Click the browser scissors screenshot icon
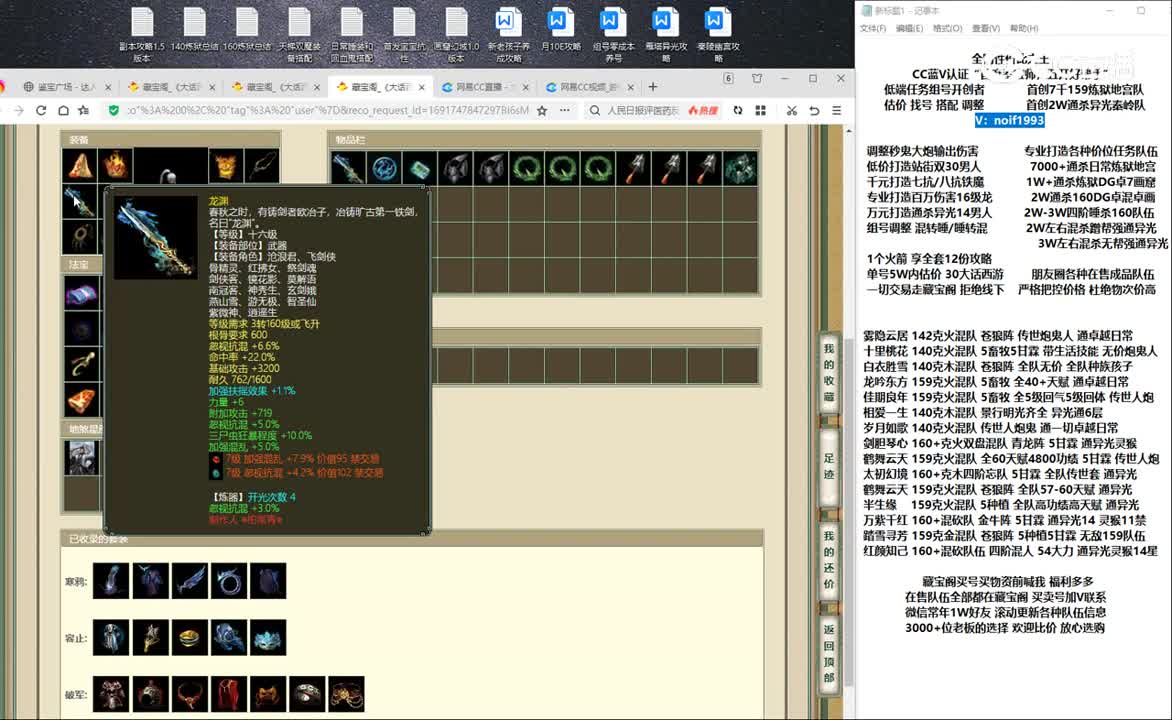1172x720 pixels. pyautogui.click(x=792, y=111)
